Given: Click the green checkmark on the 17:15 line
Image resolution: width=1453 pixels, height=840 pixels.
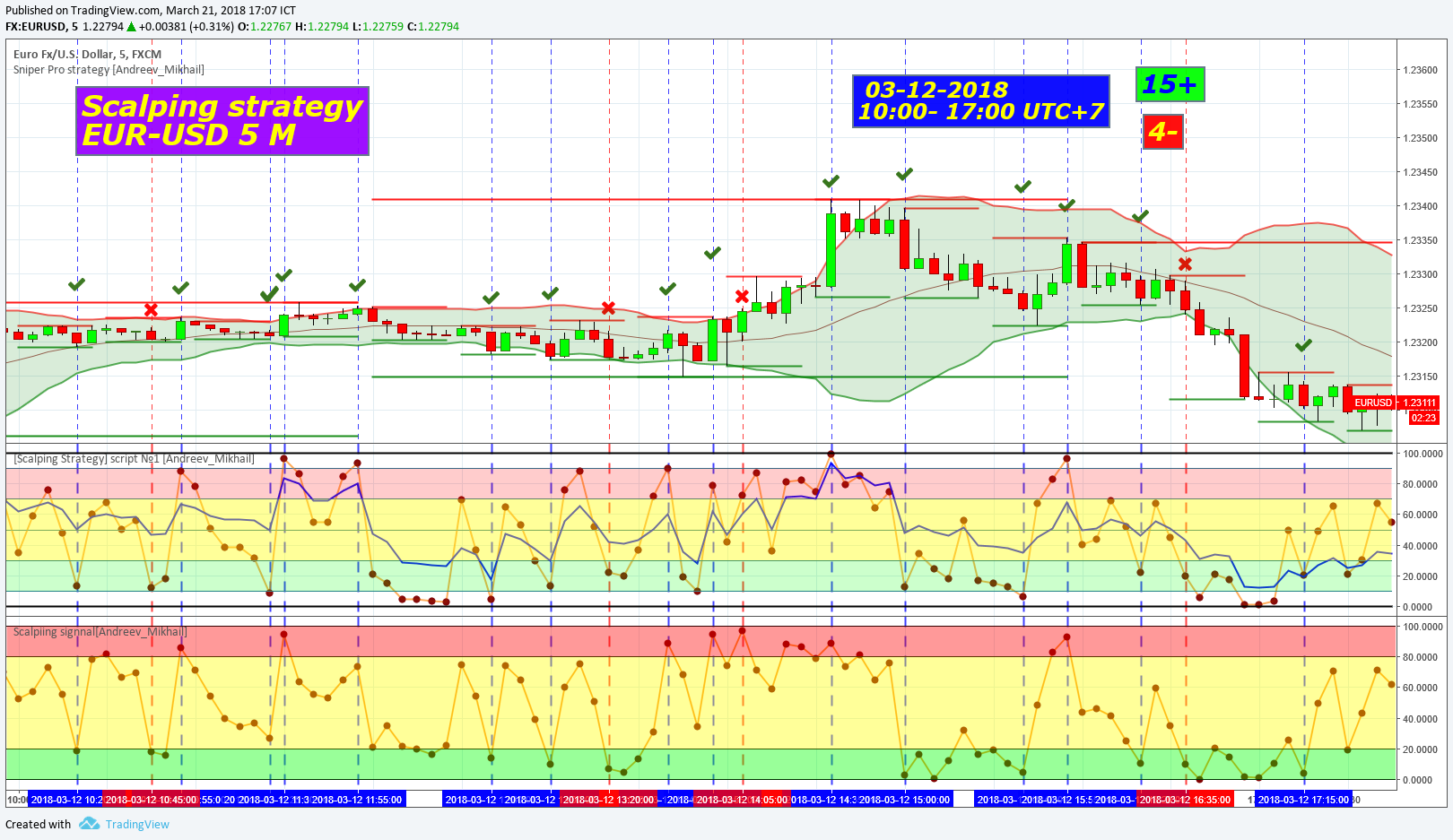Looking at the screenshot, I should point(1303,345).
